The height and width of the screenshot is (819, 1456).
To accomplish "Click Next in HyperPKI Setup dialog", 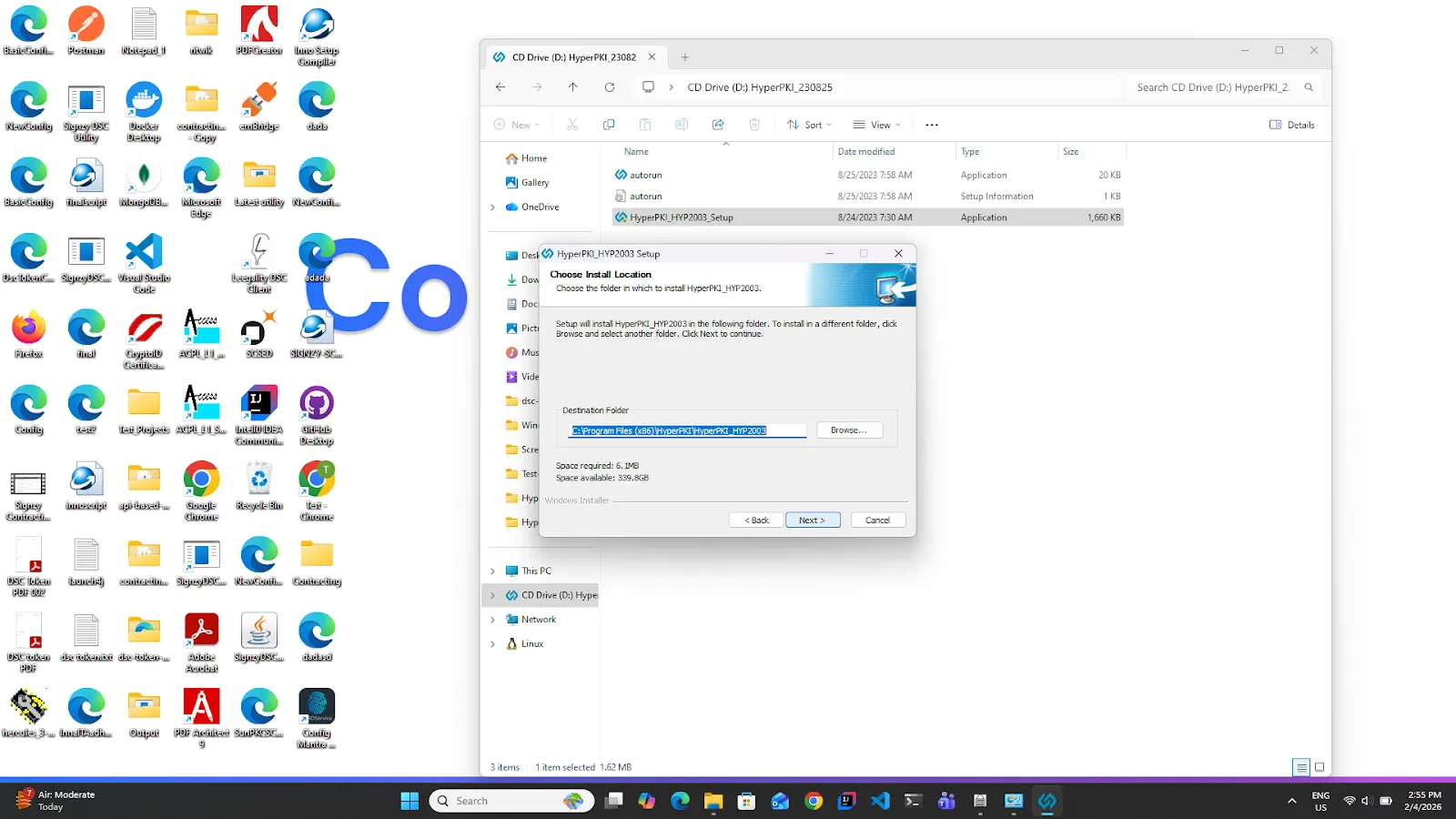I will (813, 521).
